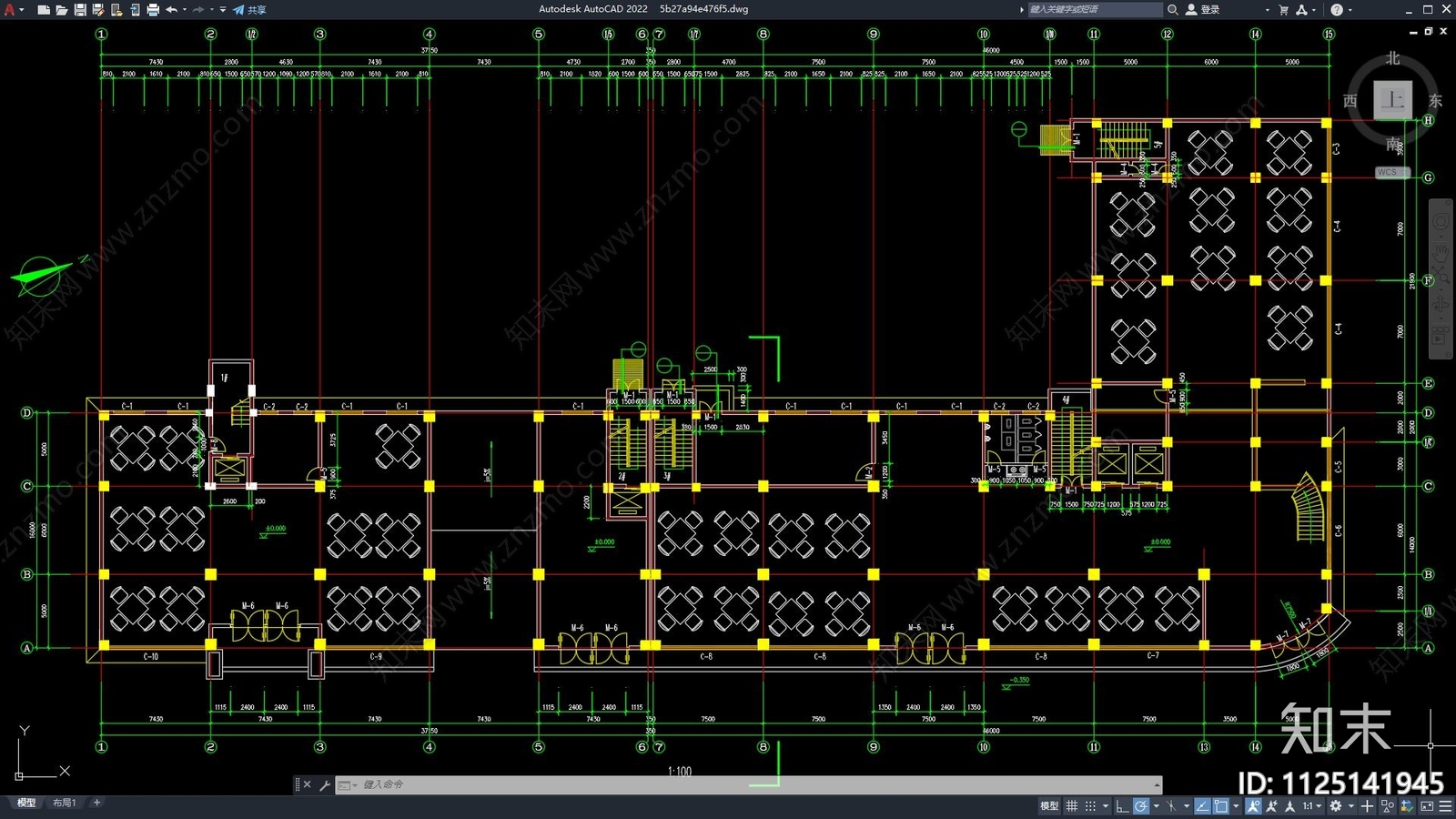Toggle annotation visibility icon in status bar
Image resolution: width=1456 pixels, height=819 pixels.
point(1253,806)
